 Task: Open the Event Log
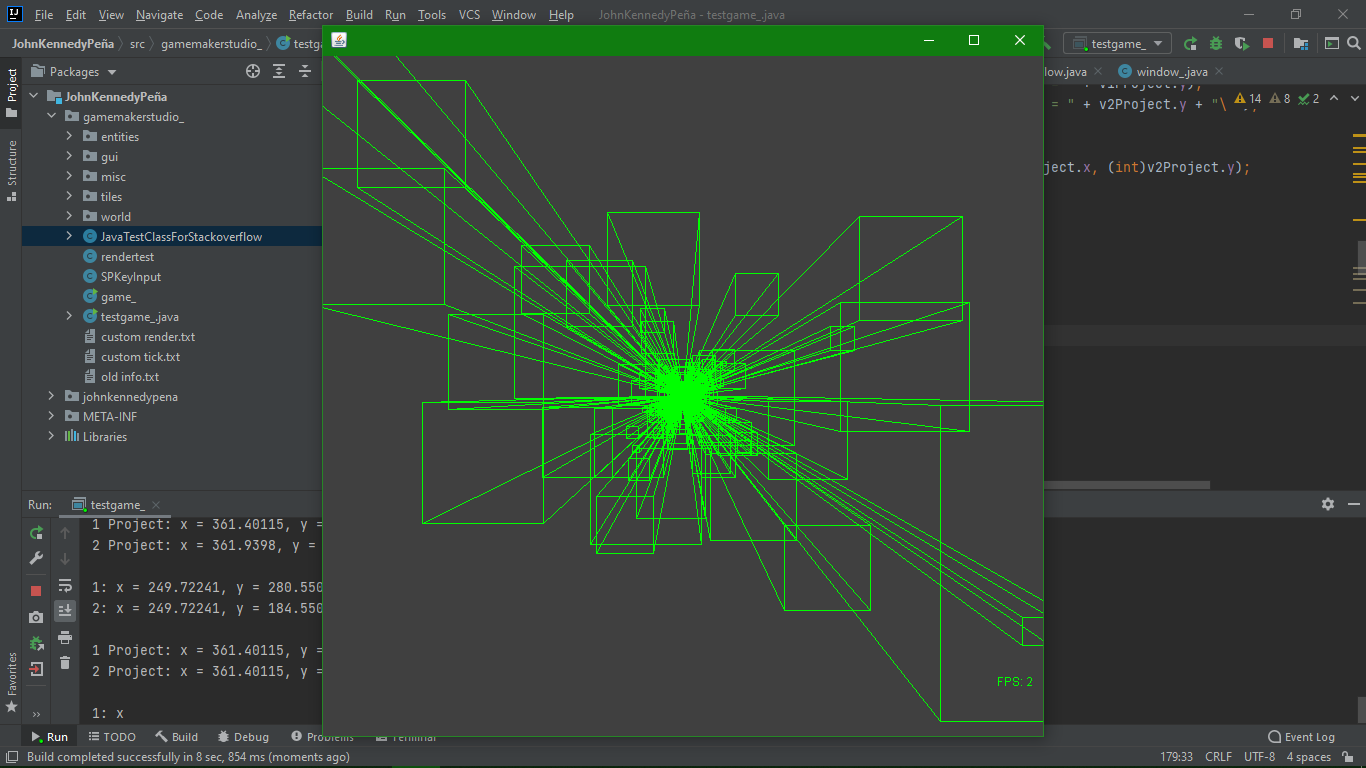[1300, 737]
